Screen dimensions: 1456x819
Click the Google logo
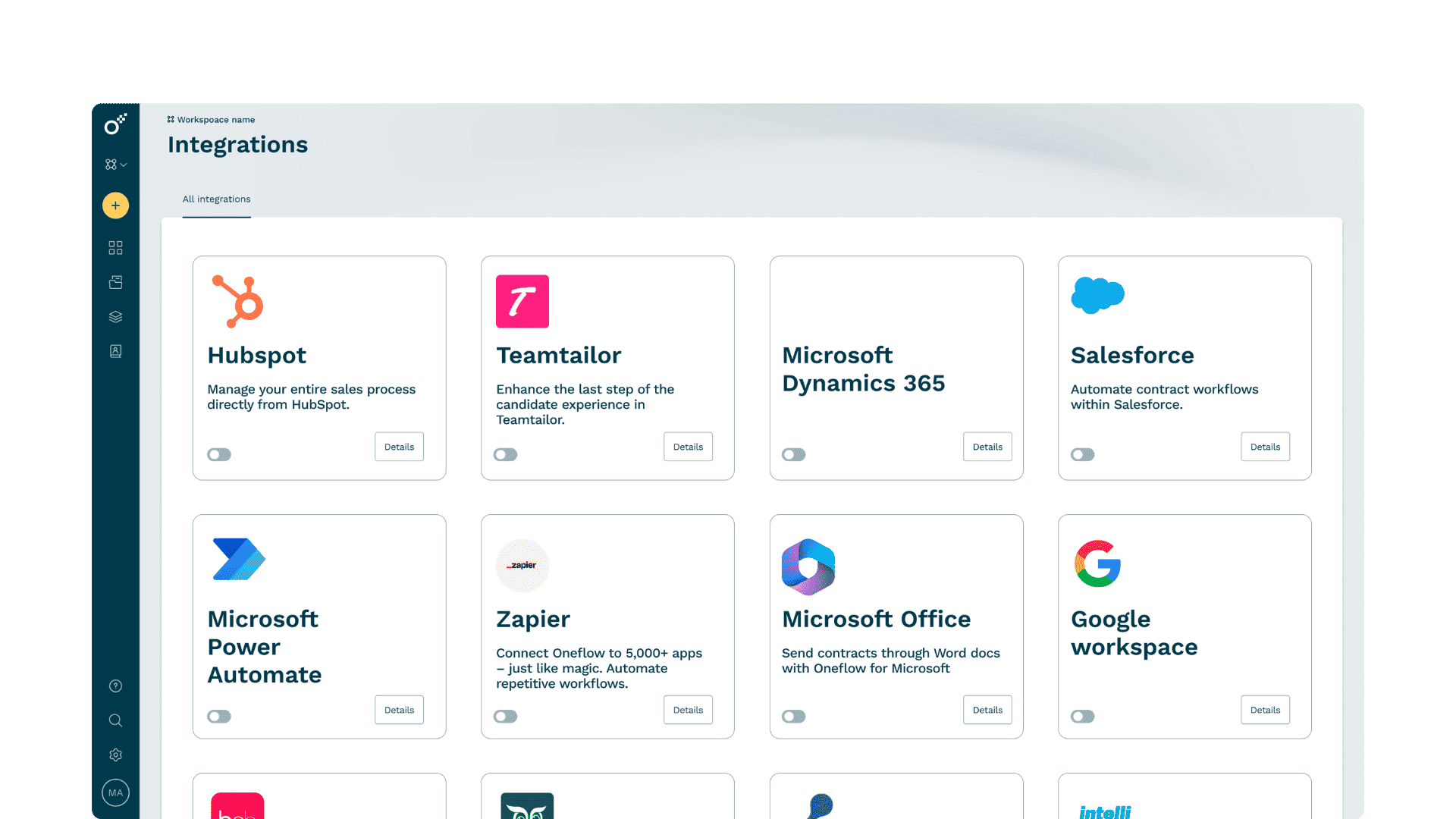[x=1097, y=563]
